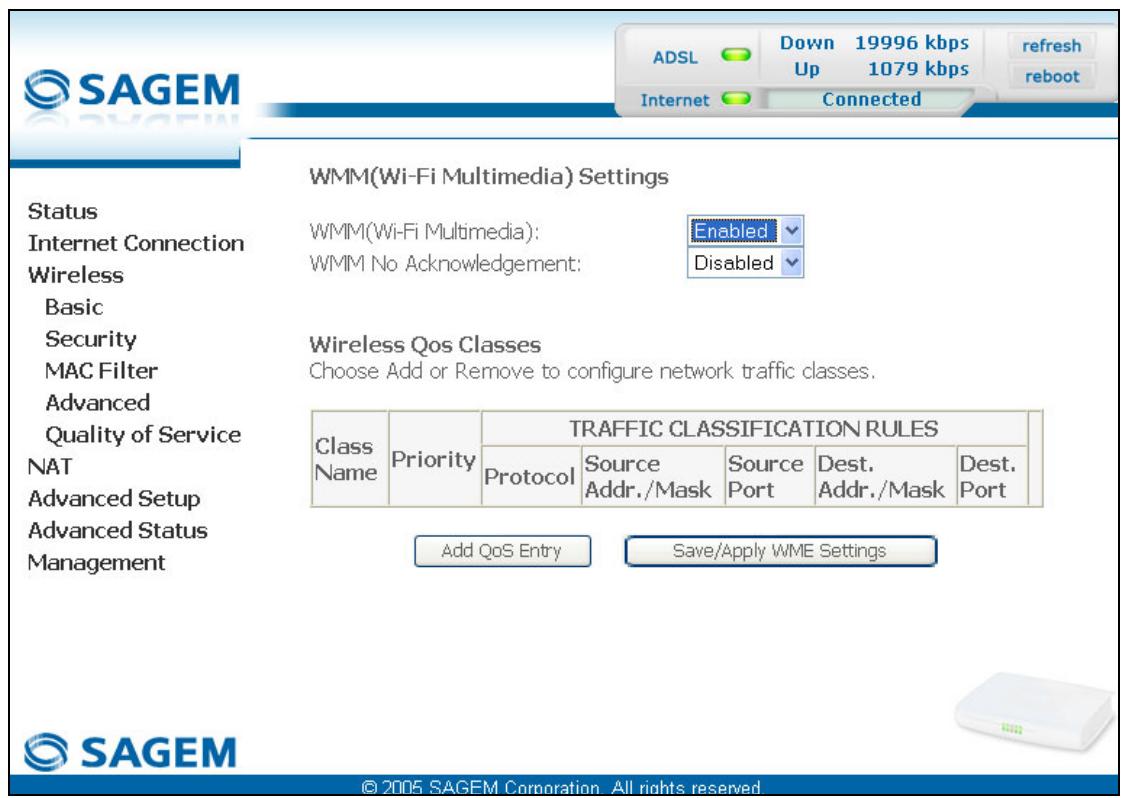The height and width of the screenshot is (798, 1121).
Task: Click the Up 1079 kbps value
Action: 918,69
